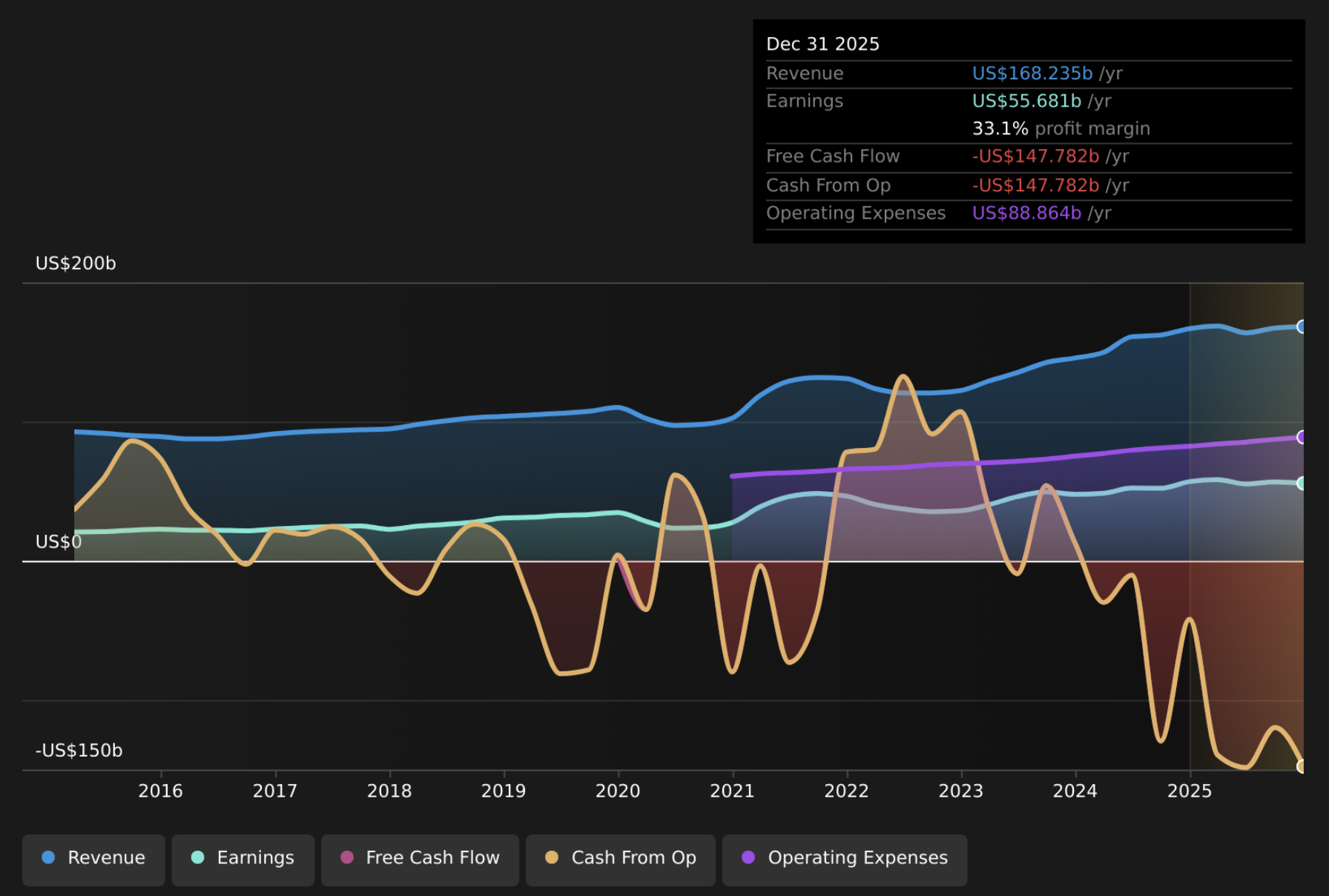Select the 2018 x-axis year label
1329x896 pixels.
tap(389, 791)
